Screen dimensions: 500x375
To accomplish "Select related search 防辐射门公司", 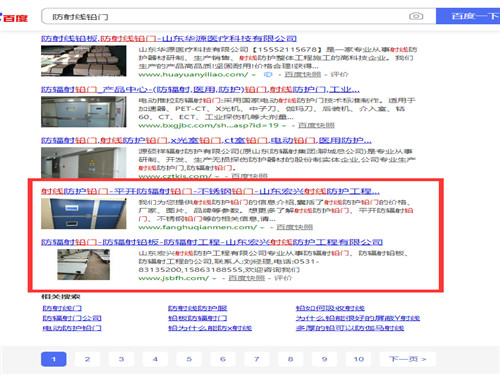I will coord(72,318).
